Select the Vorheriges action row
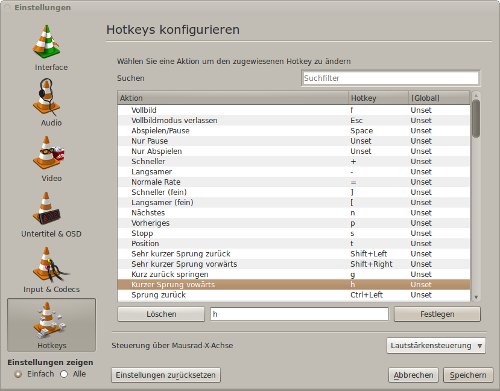 (294, 223)
